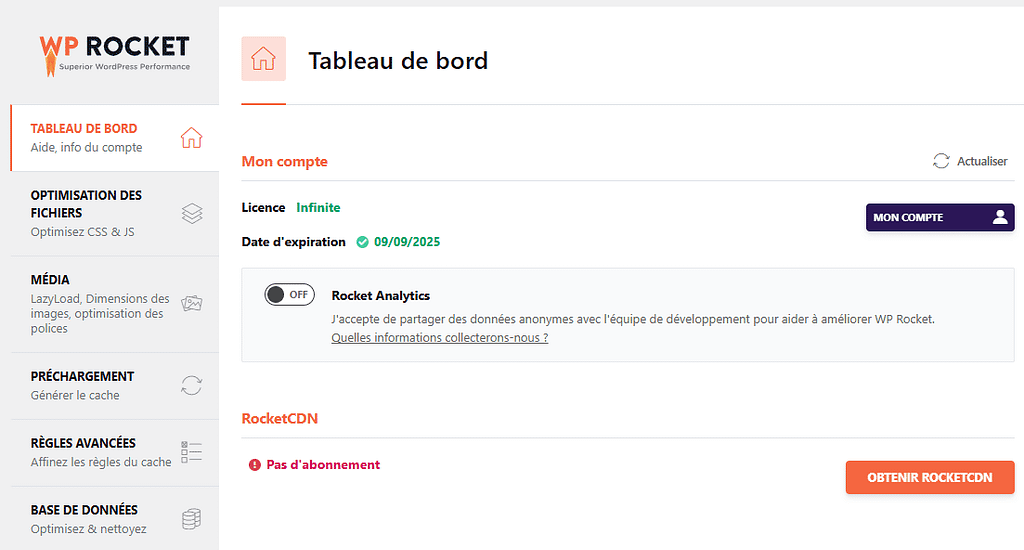Click the home icon beside Tableau de bord title
Screen dimensions: 1024x550
click(263, 59)
